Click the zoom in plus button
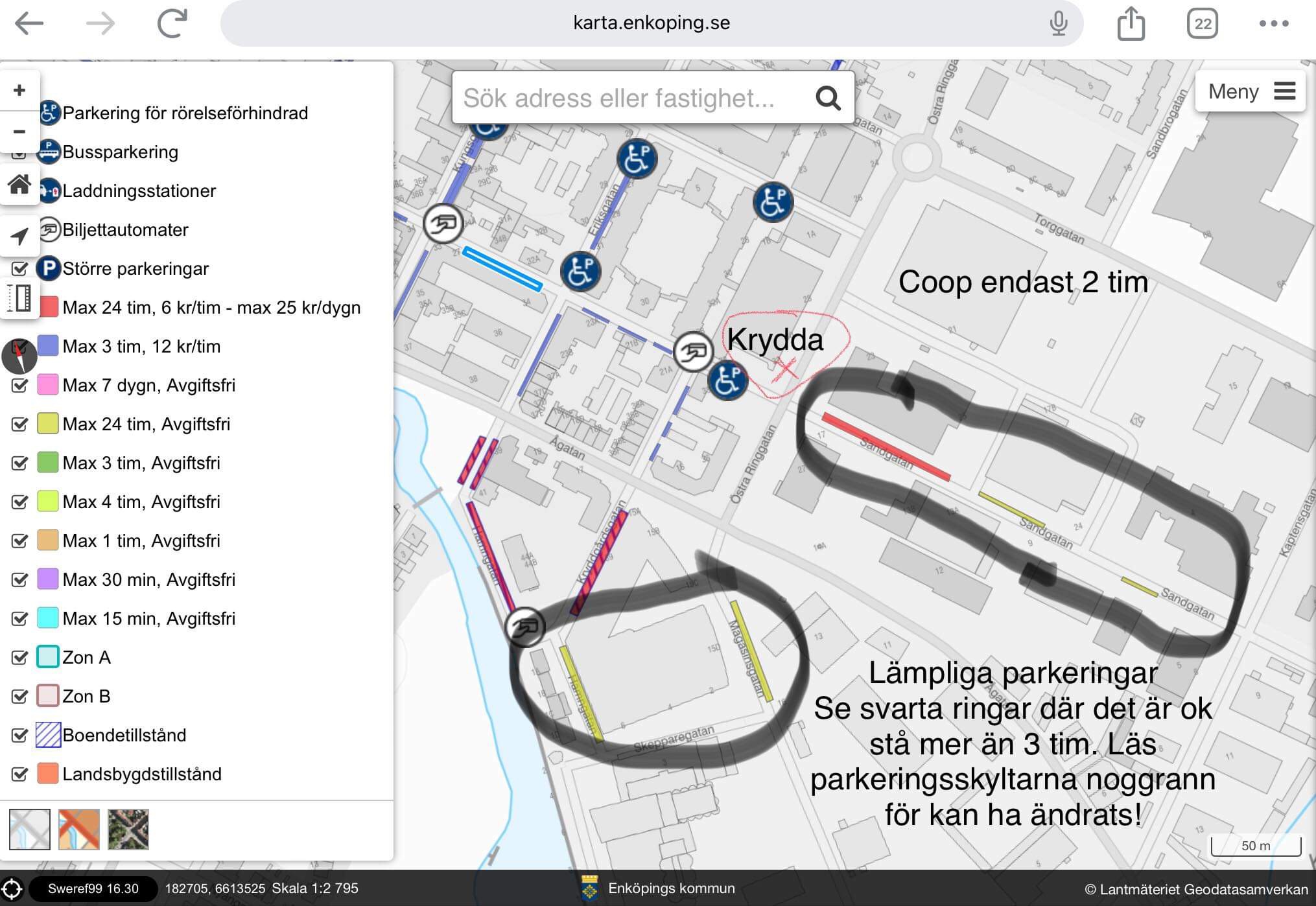 pos(19,90)
